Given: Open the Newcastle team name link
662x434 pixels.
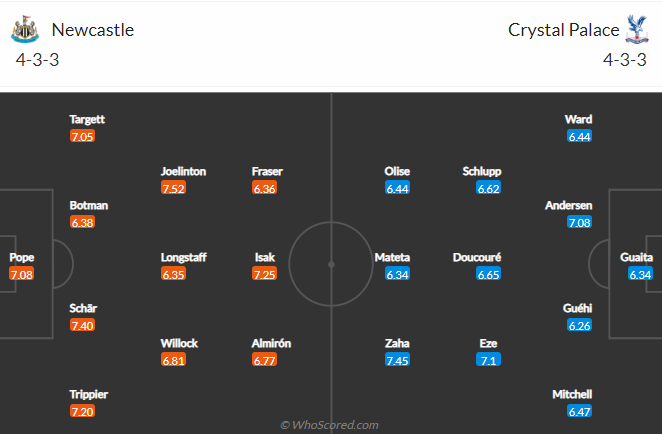Looking at the screenshot, I should coord(92,30).
